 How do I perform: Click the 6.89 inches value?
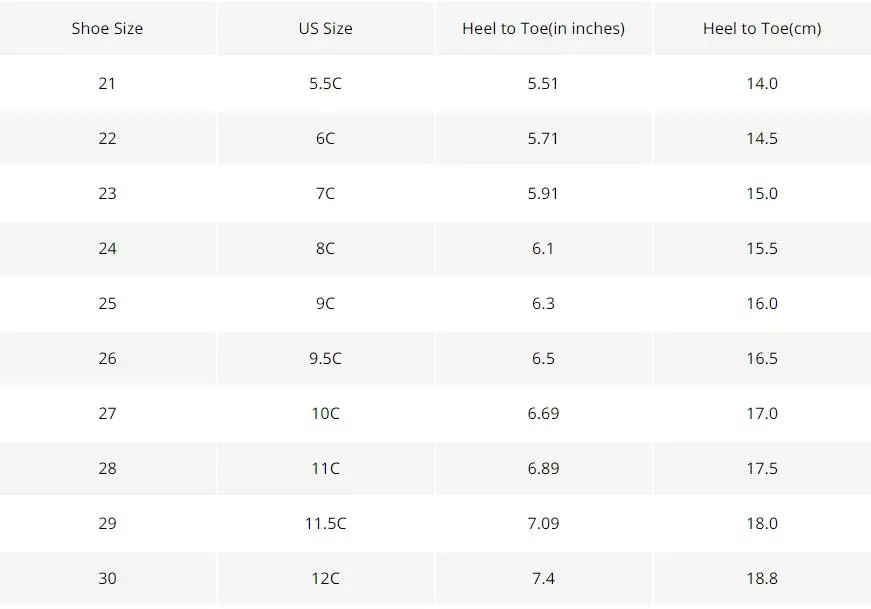click(543, 468)
